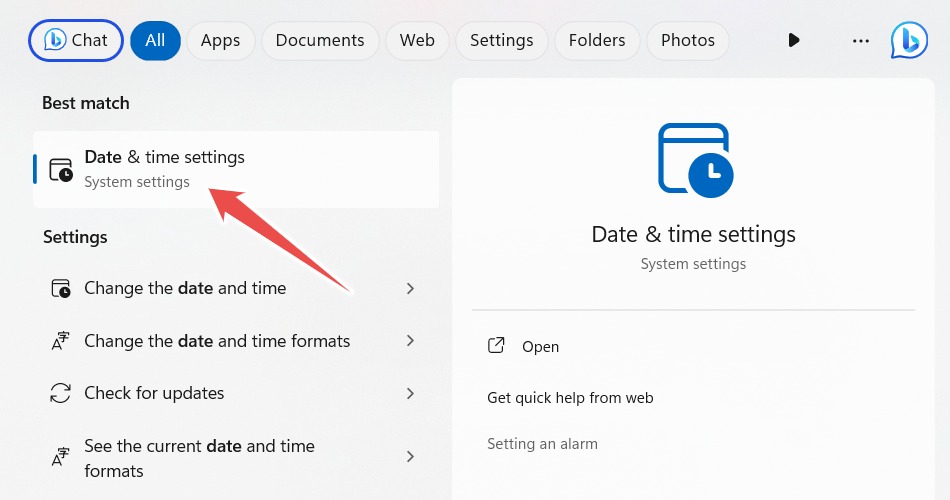Click the calendar clock icon beside Best match result
The width and height of the screenshot is (950, 500).
coord(61,170)
